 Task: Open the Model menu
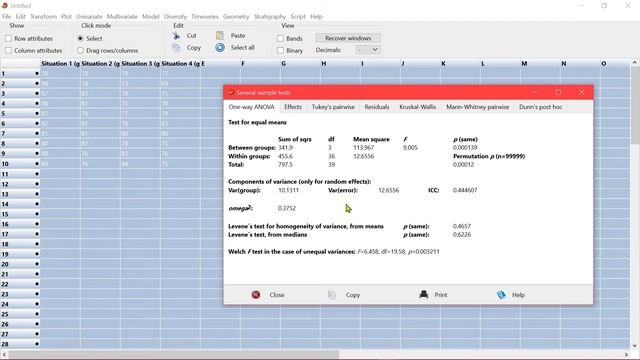coord(151,17)
